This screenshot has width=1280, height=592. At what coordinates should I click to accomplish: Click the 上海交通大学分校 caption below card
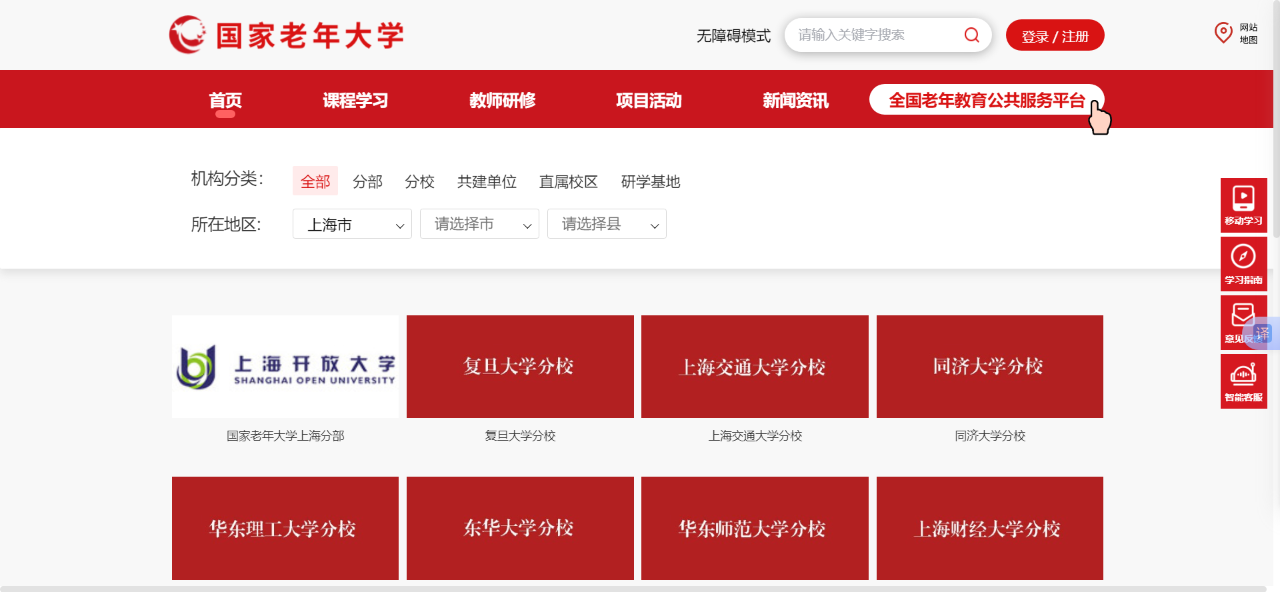pyautogui.click(x=755, y=436)
